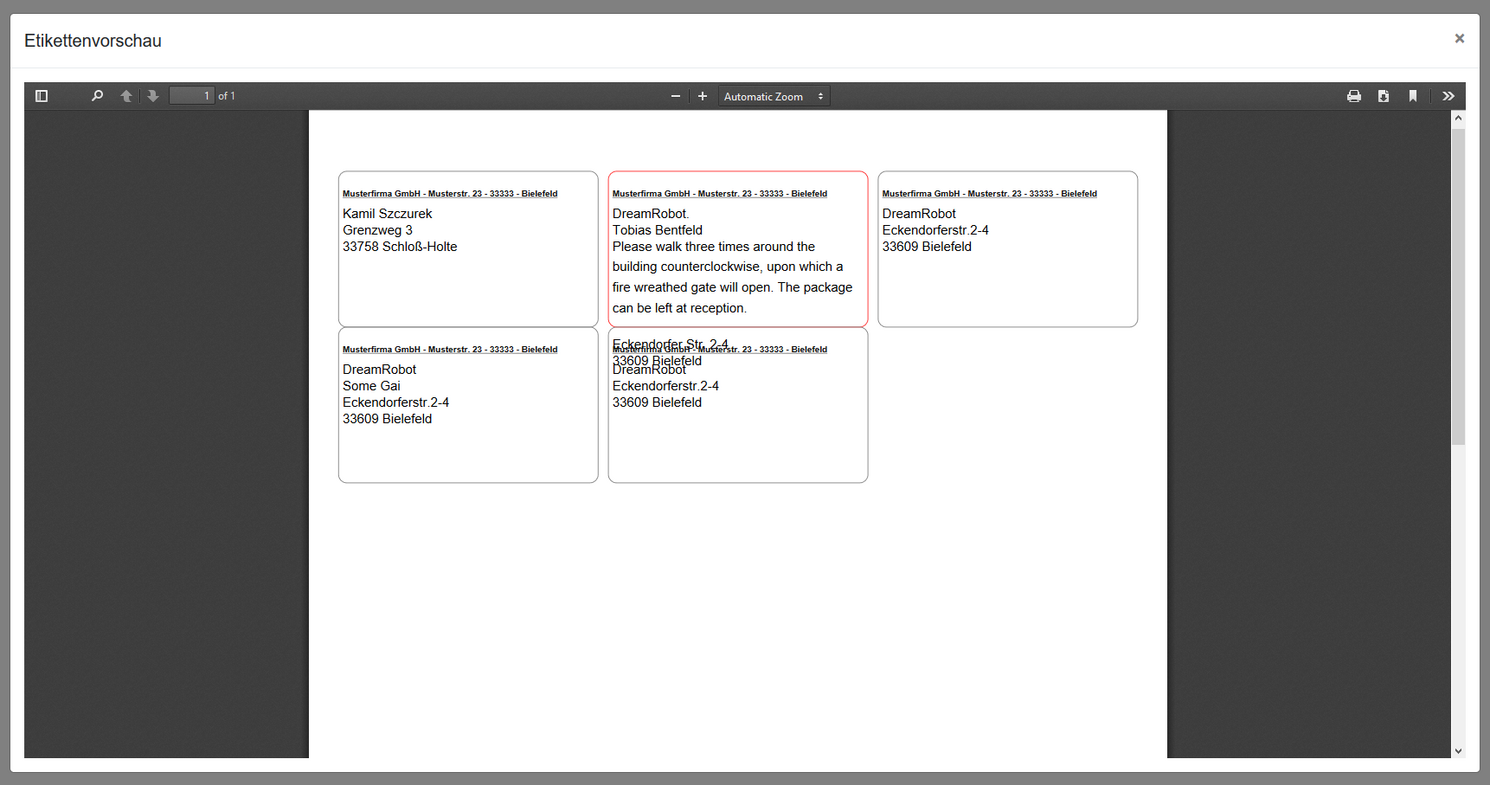
Task: Close the Etikettenvorschau dialog
Action: point(1459,38)
